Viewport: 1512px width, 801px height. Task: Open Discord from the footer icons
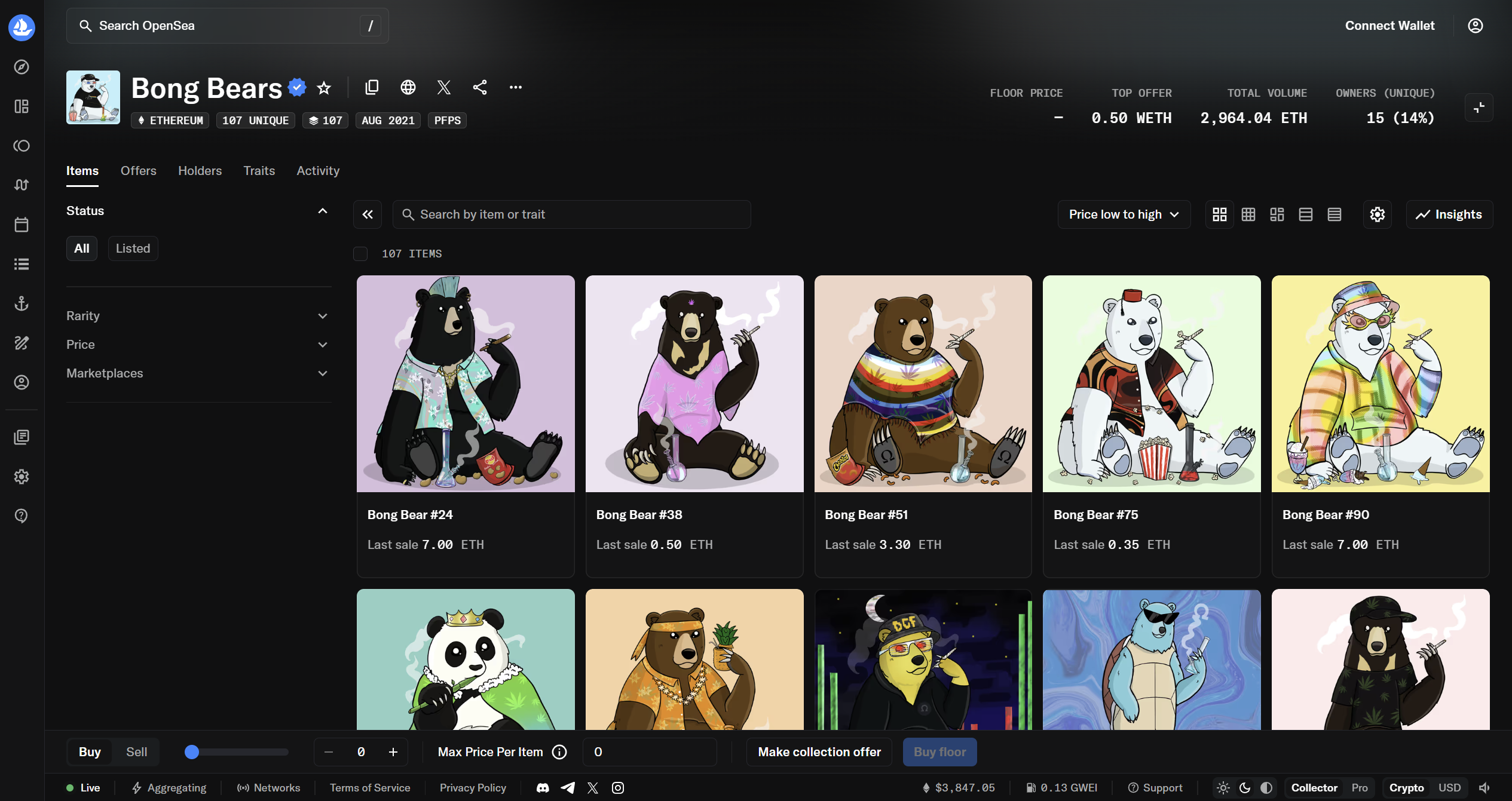pyautogui.click(x=542, y=788)
